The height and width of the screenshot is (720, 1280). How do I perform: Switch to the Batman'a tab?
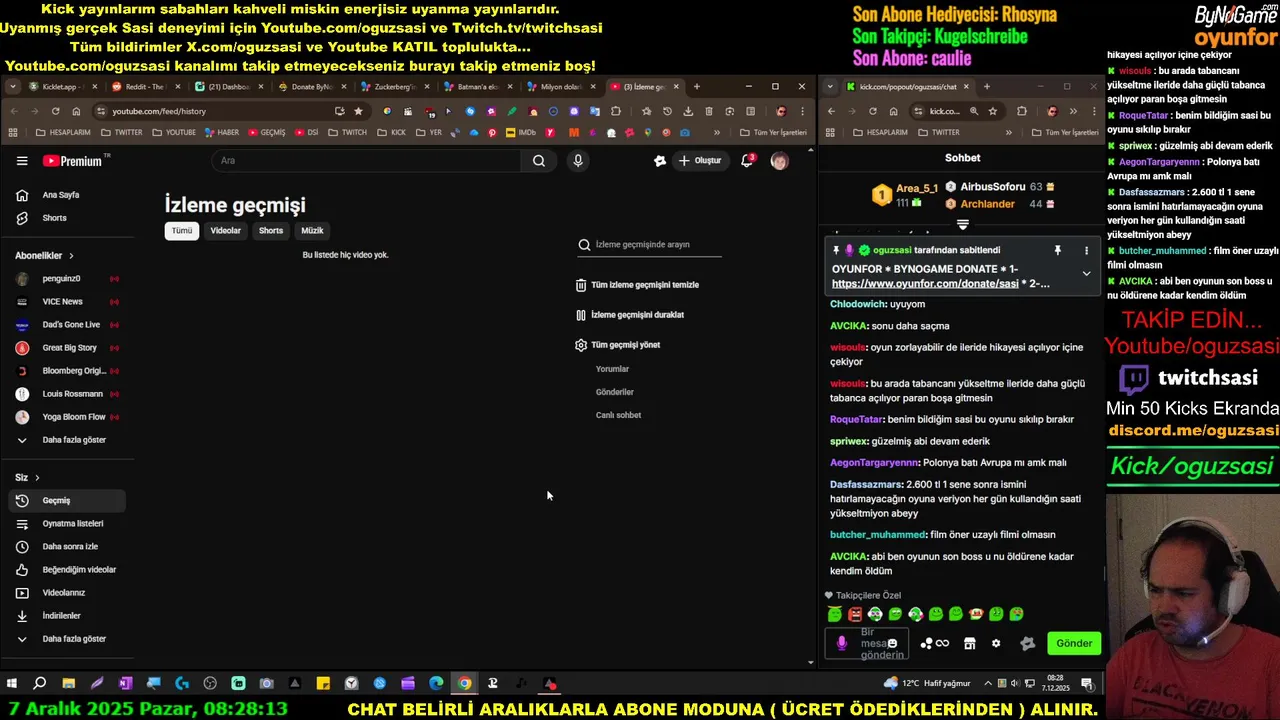[x=477, y=87]
